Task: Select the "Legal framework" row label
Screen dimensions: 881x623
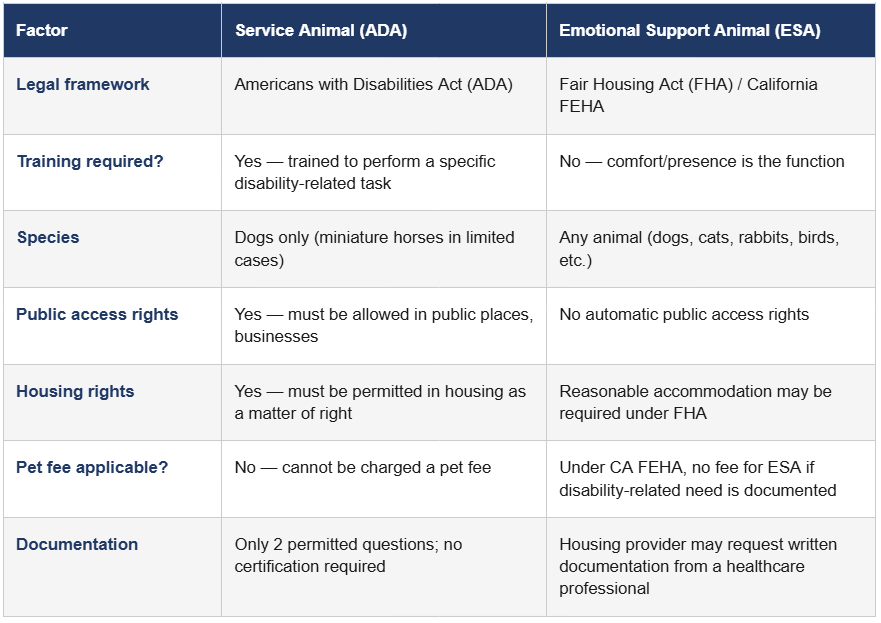Action: 83,85
